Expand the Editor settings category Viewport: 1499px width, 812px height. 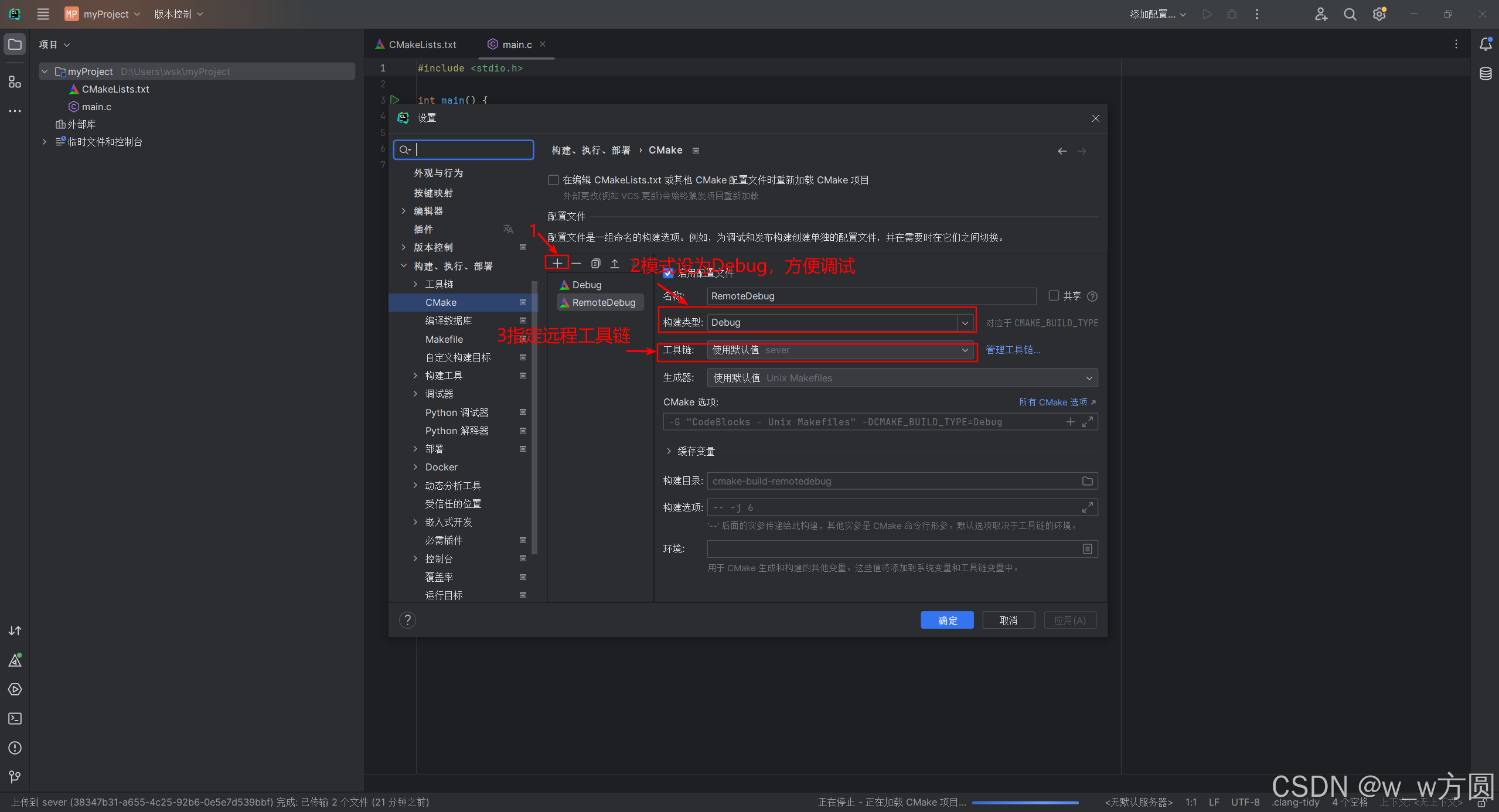403,211
